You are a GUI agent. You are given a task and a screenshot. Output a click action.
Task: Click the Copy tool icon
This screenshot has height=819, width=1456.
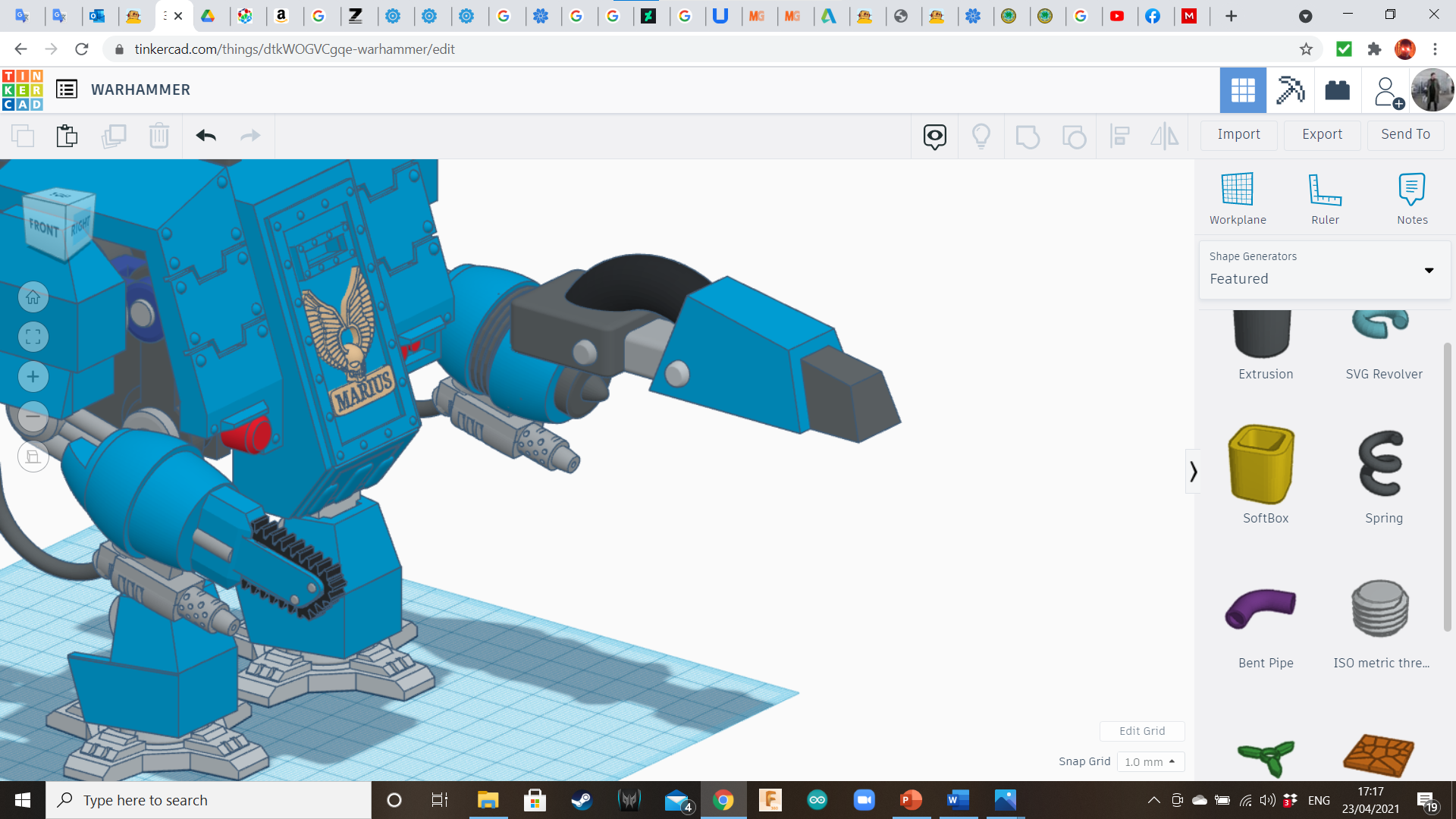coord(23,136)
